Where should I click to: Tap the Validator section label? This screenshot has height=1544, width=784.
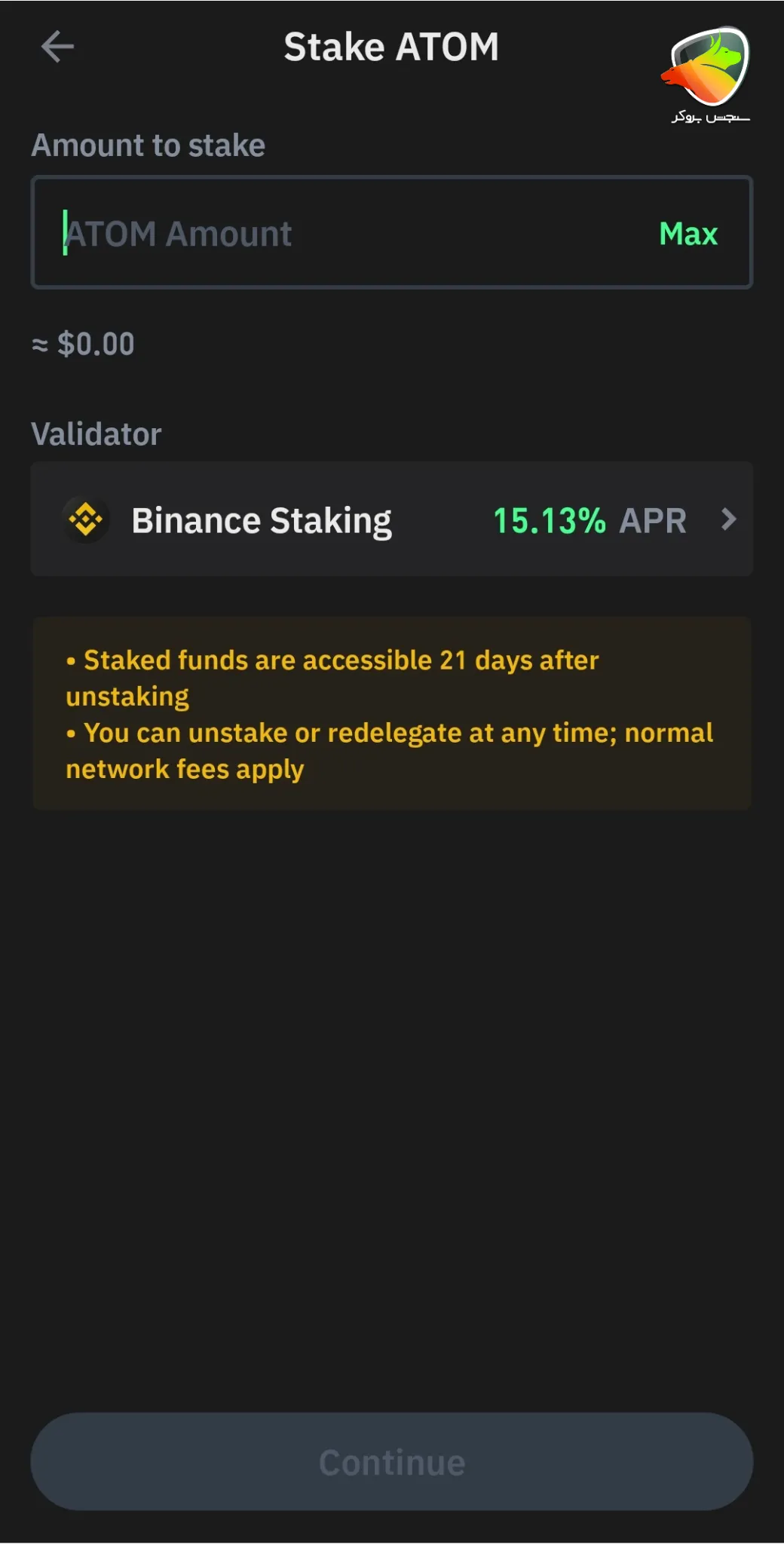point(96,434)
